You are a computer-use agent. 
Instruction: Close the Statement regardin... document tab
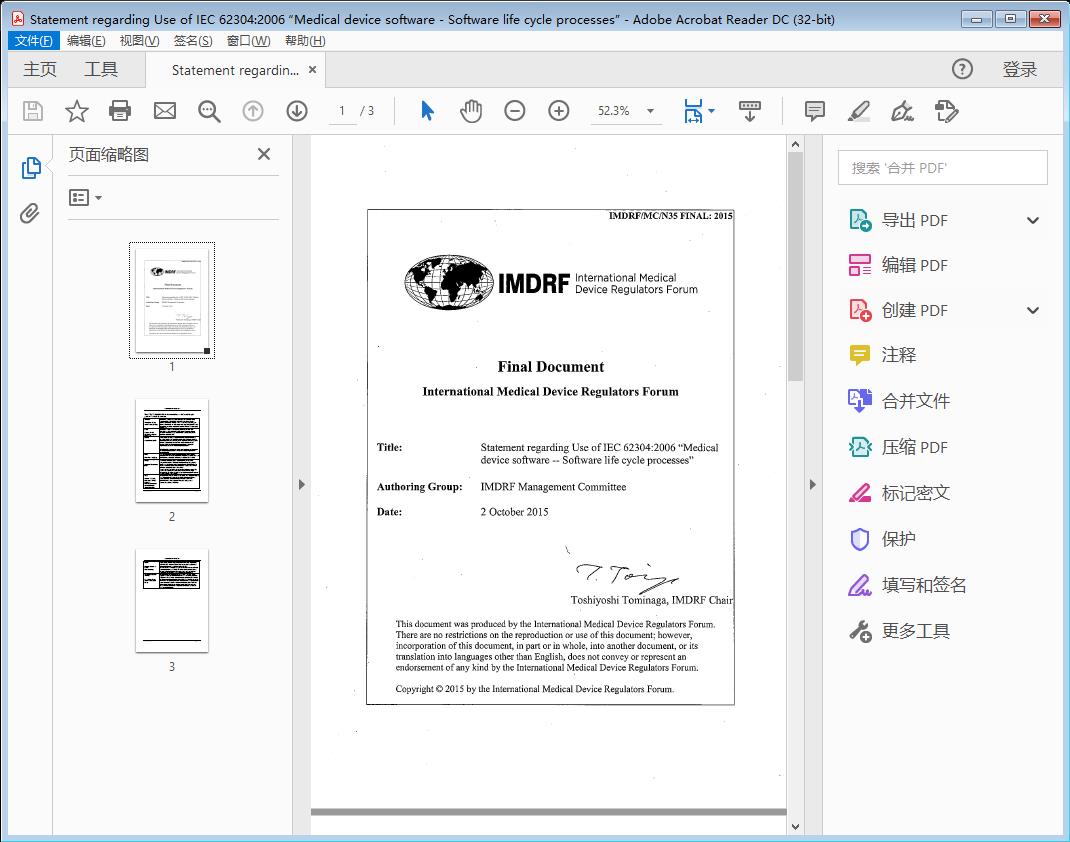coord(313,70)
